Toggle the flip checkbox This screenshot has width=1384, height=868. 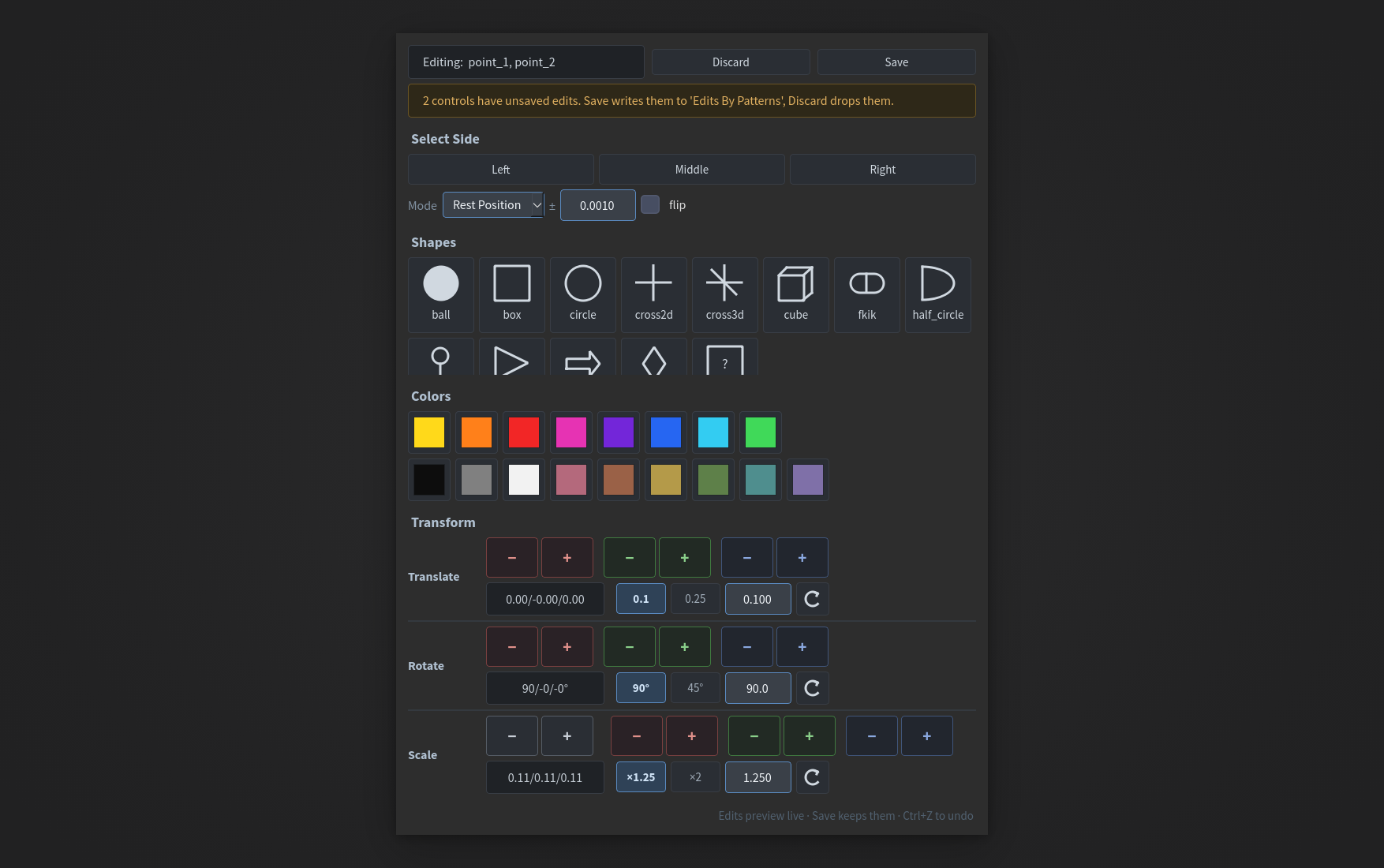coord(650,204)
